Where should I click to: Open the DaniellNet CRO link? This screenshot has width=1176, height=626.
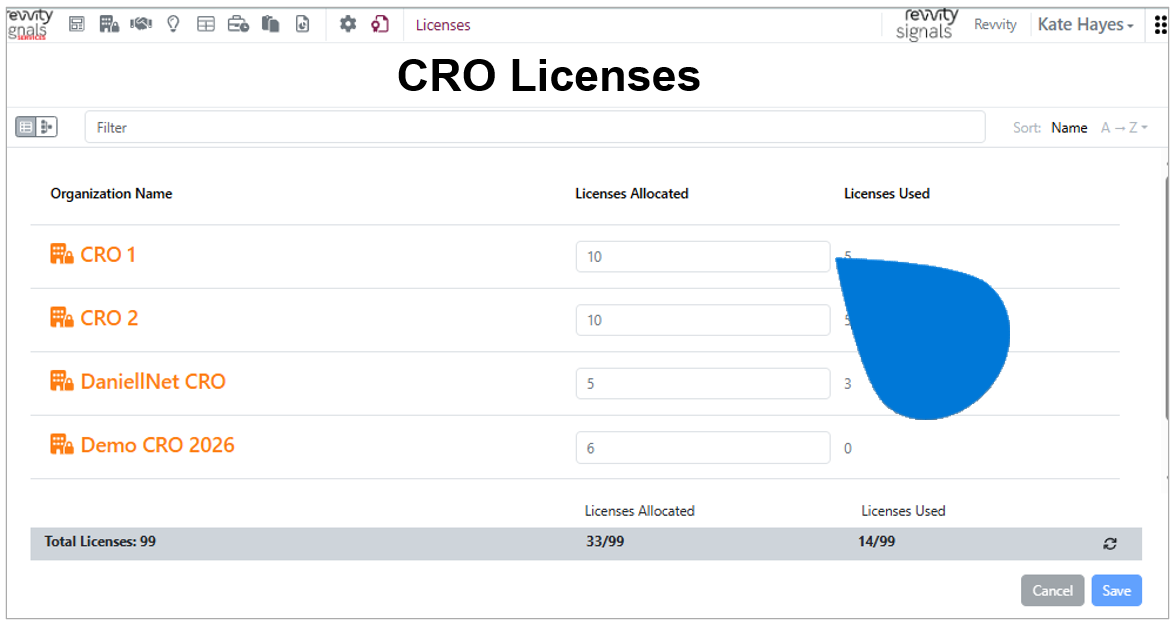153,381
